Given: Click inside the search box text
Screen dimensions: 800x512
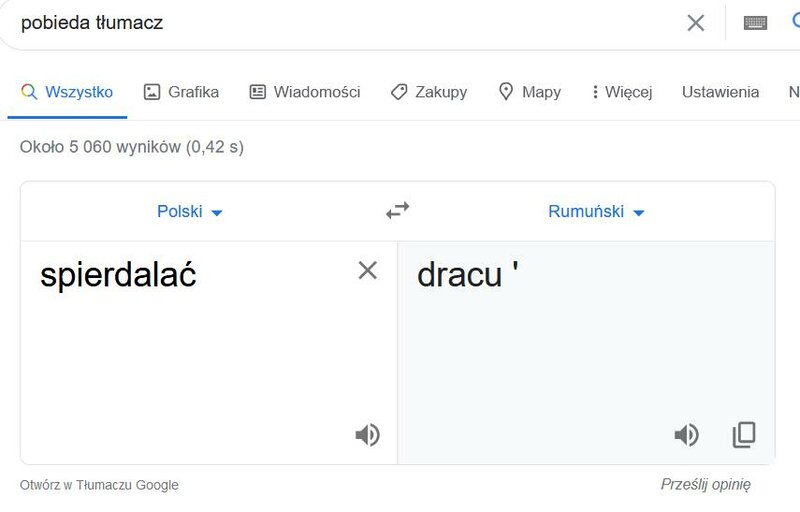Looking at the screenshot, I should 92,23.
